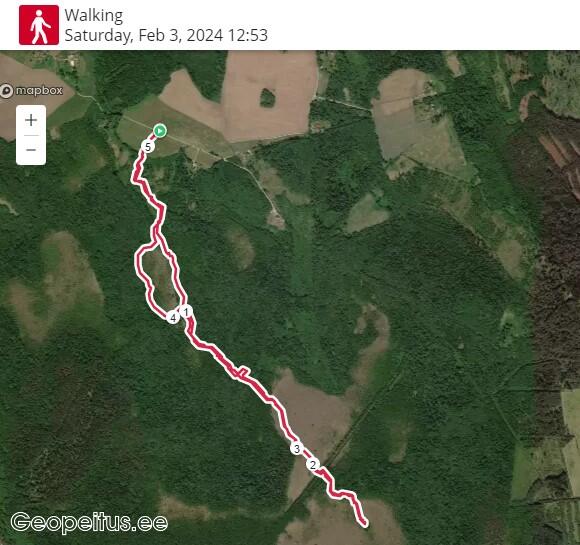
Task: Click the heart-shaped clearing west of the route
Action: [x=55, y=285]
